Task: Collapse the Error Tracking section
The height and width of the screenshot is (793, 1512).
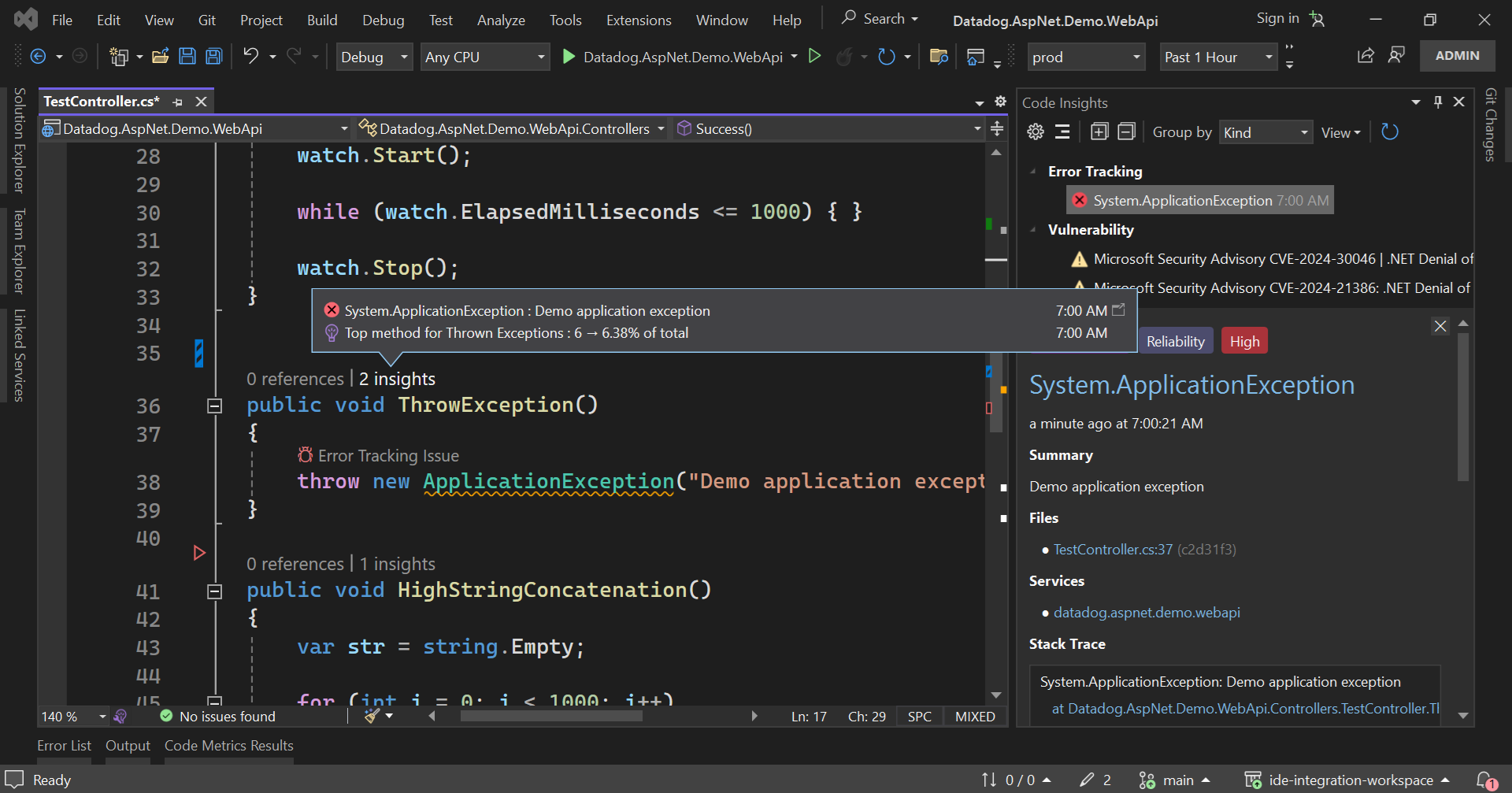Action: pyautogui.click(x=1034, y=171)
